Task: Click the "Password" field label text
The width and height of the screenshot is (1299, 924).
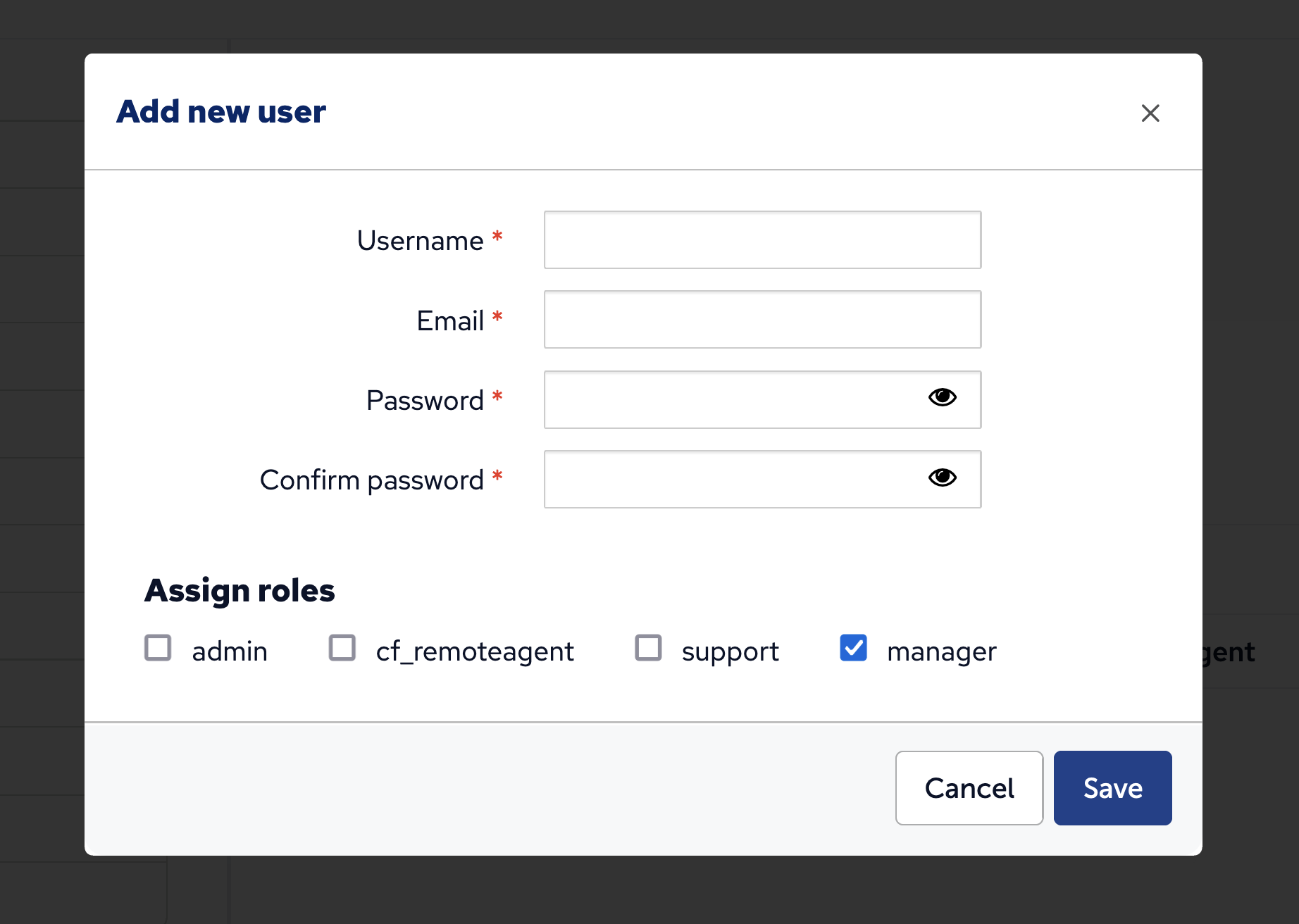Action: click(x=425, y=401)
